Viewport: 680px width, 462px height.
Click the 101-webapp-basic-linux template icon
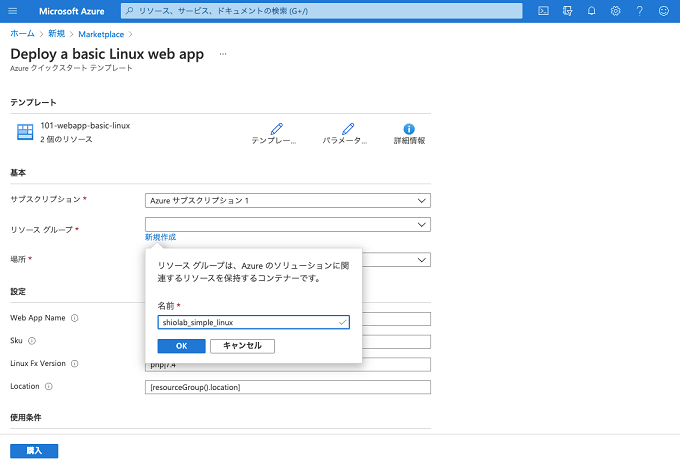[x=25, y=132]
